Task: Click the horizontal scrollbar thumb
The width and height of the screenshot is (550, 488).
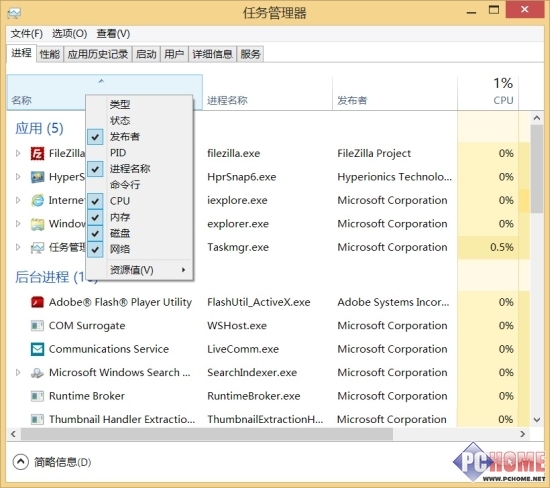Action: [x=207, y=434]
